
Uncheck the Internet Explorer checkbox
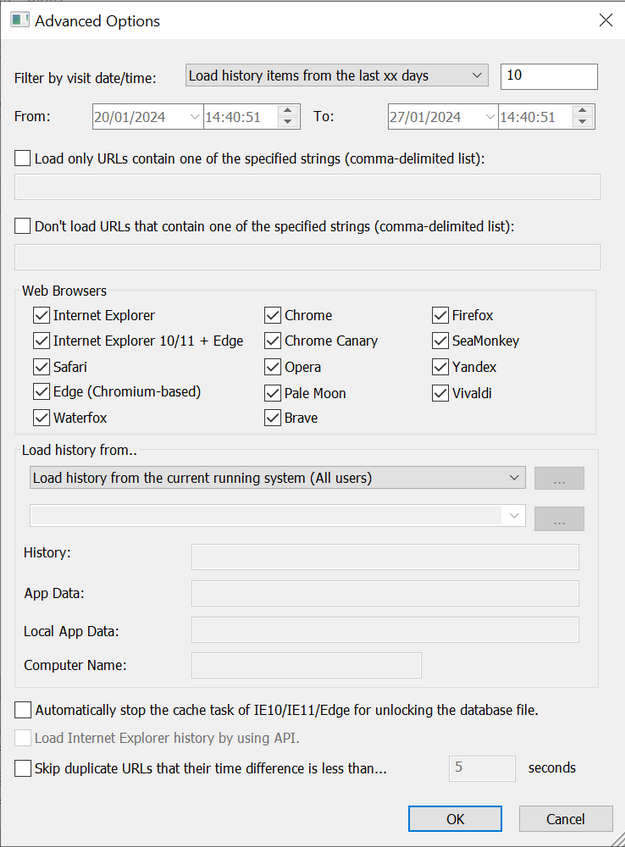click(x=42, y=315)
